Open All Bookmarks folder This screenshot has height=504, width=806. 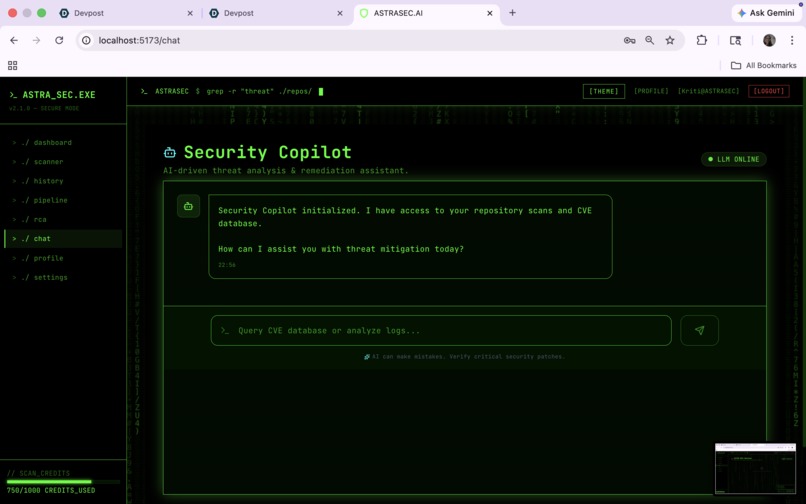pos(763,65)
